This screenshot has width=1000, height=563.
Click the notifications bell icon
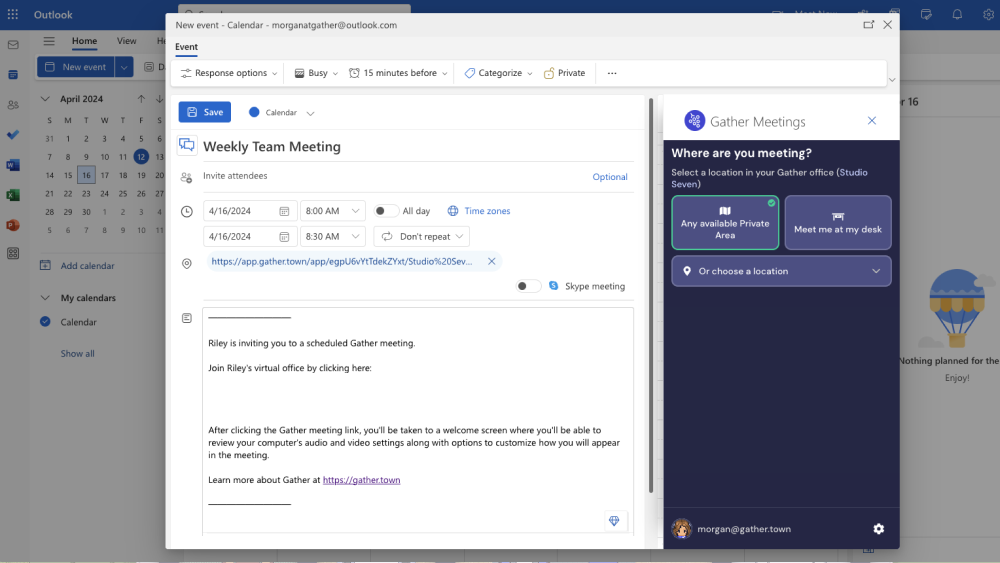957,14
